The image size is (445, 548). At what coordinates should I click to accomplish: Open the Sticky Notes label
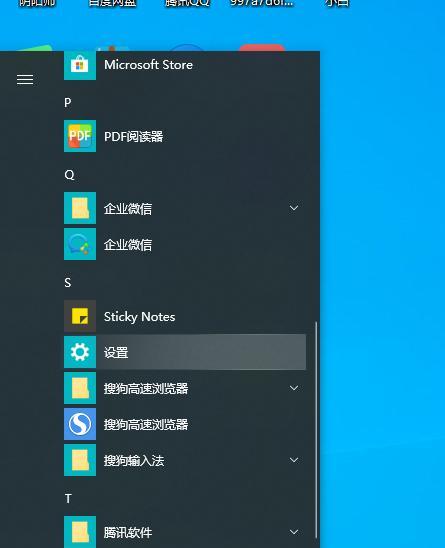pos(139,317)
